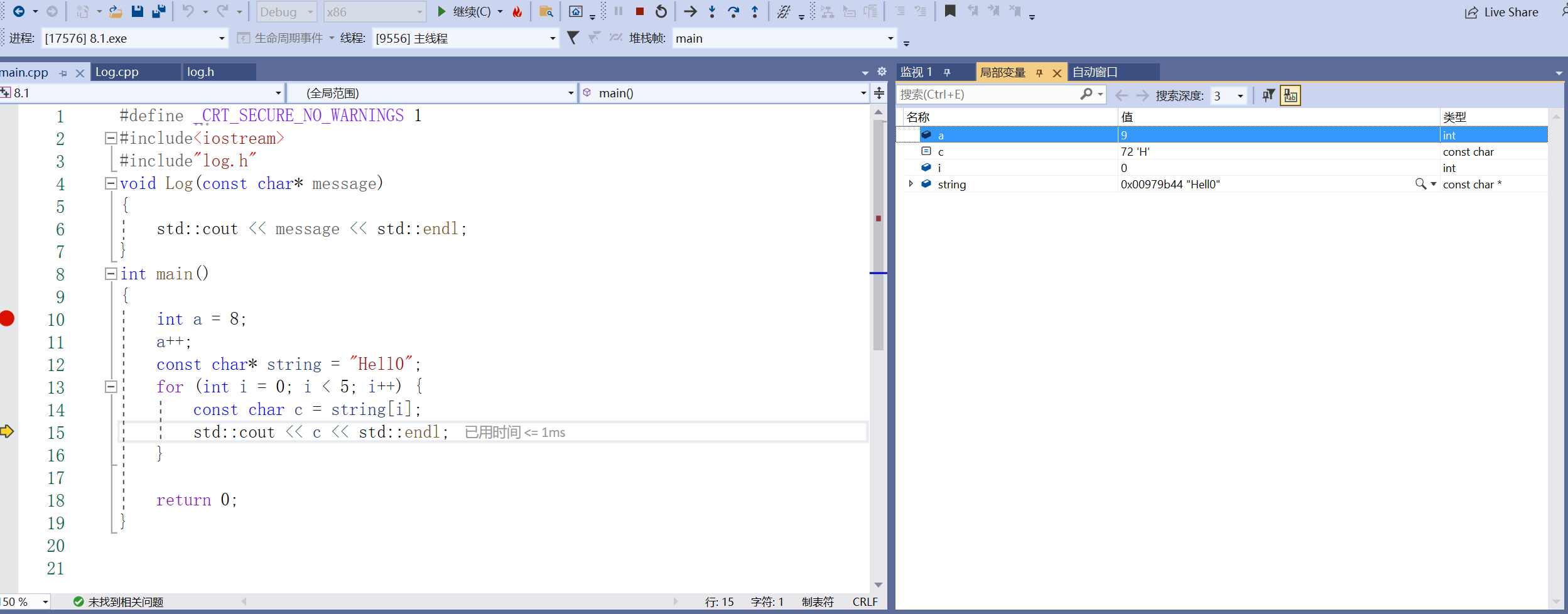The height and width of the screenshot is (614, 1568).
Task: Open the x86 platform dropdown
Action: (x=419, y=11)
